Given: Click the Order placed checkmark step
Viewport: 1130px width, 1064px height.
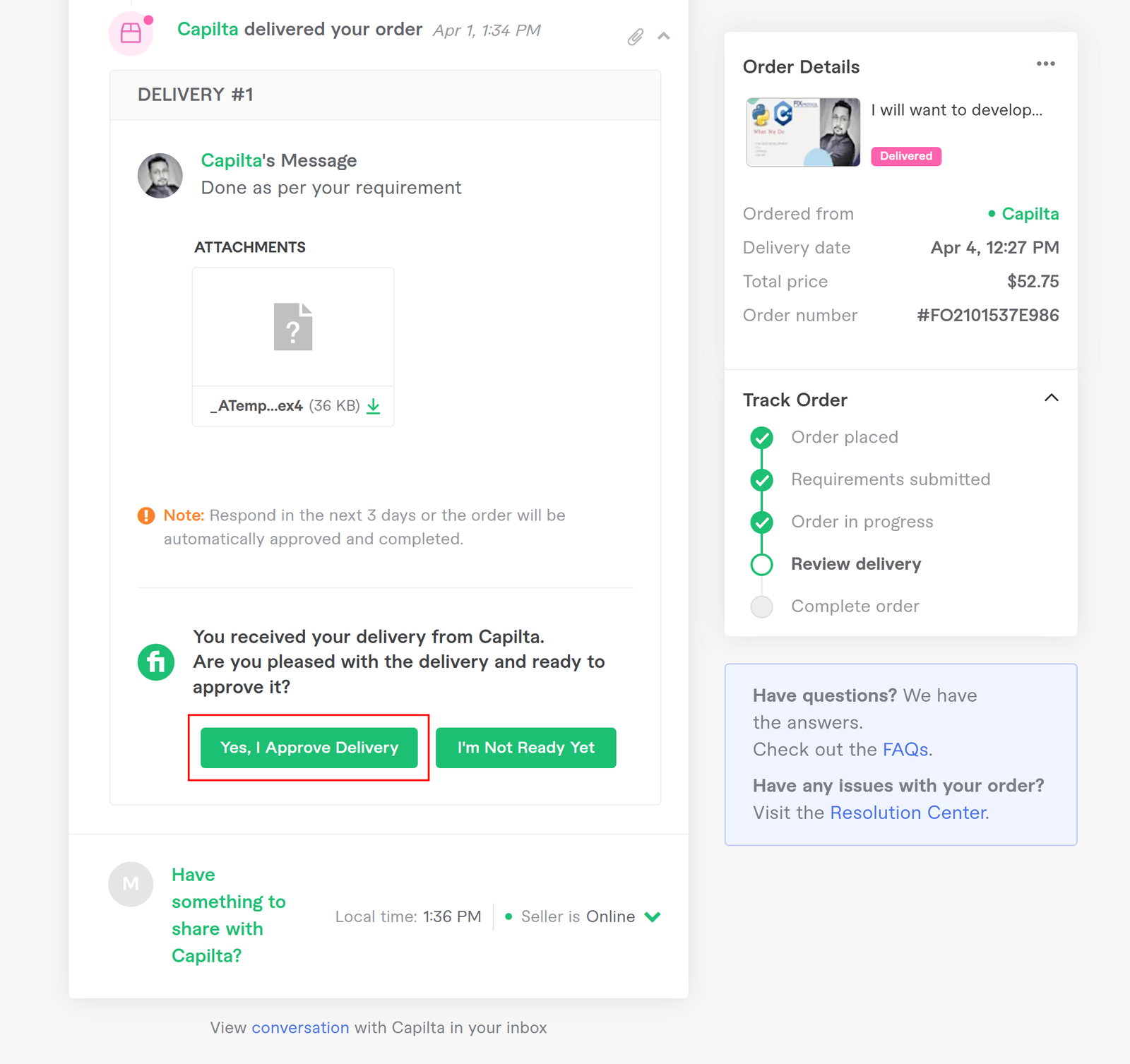Looking at the screenshot, I should click(x=761, y=438).
